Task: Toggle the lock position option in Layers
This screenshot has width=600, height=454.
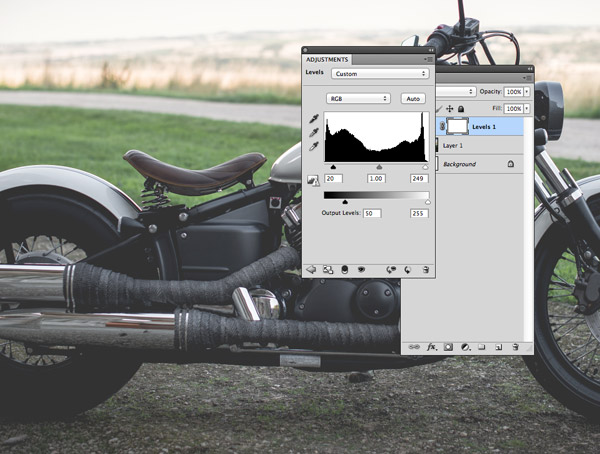Action: coord(450,108)
